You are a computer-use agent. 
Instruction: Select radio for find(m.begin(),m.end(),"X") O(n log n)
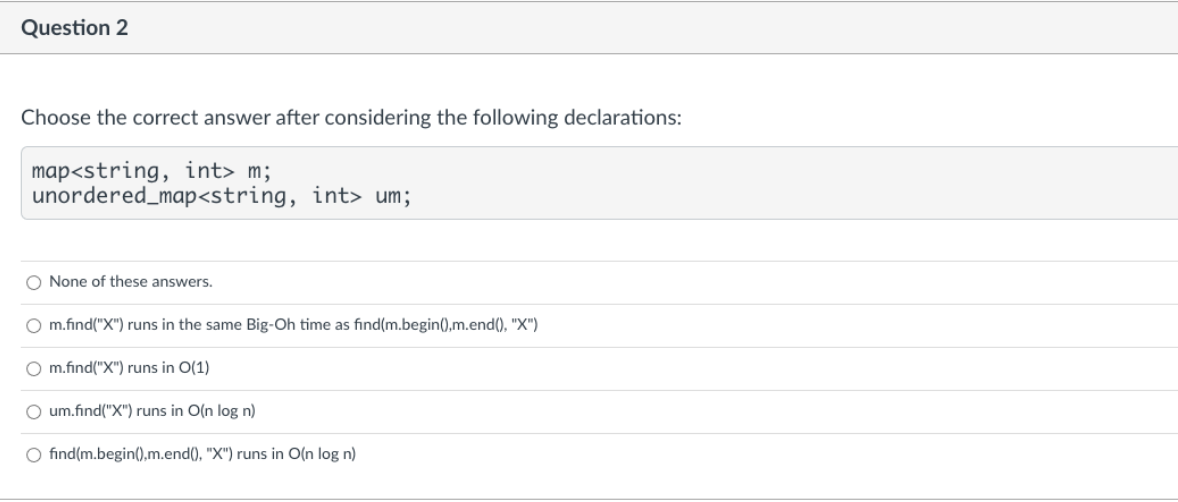coord(33,454)
